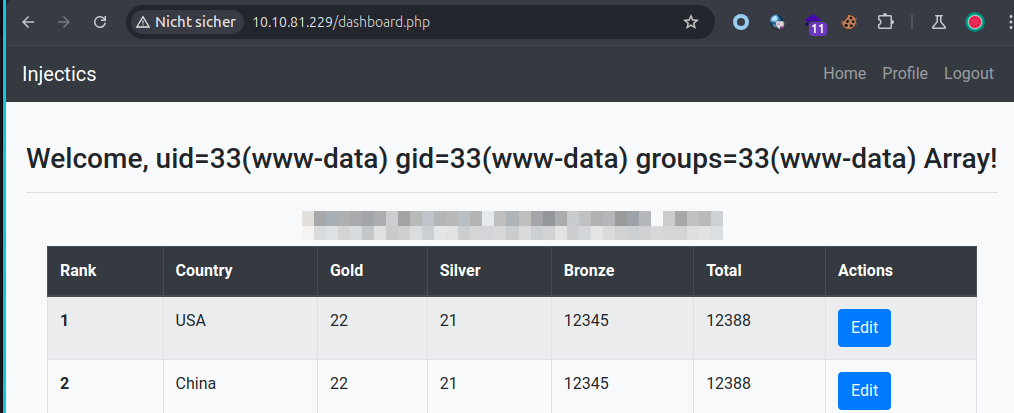Open the watermelon profile avatar

974,22
